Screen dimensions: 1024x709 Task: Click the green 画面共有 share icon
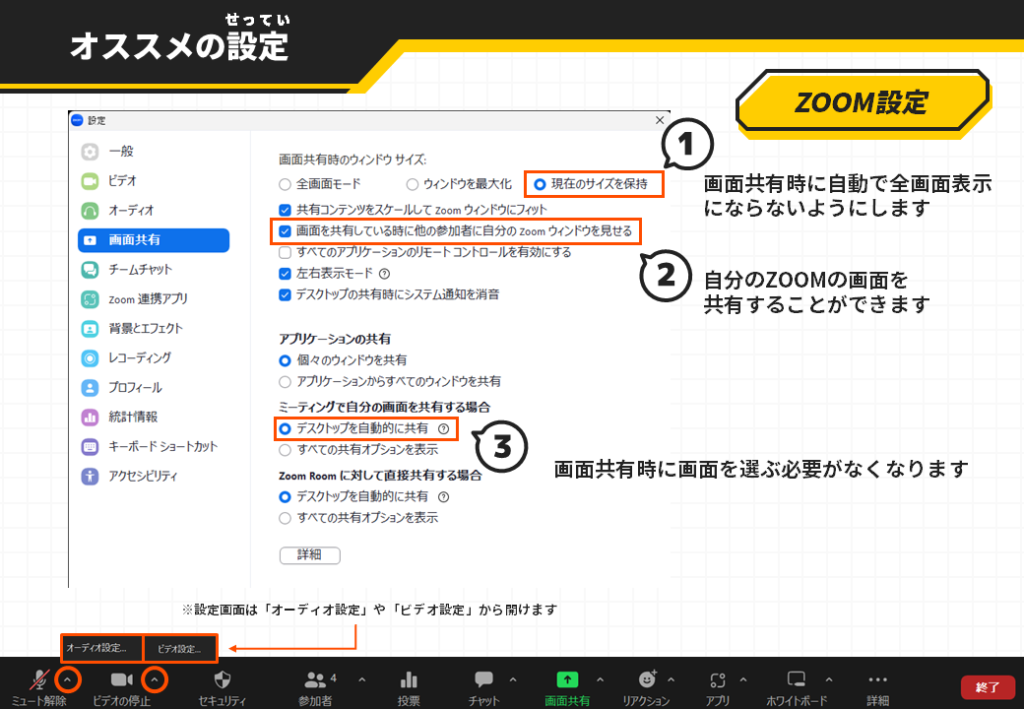567,679
